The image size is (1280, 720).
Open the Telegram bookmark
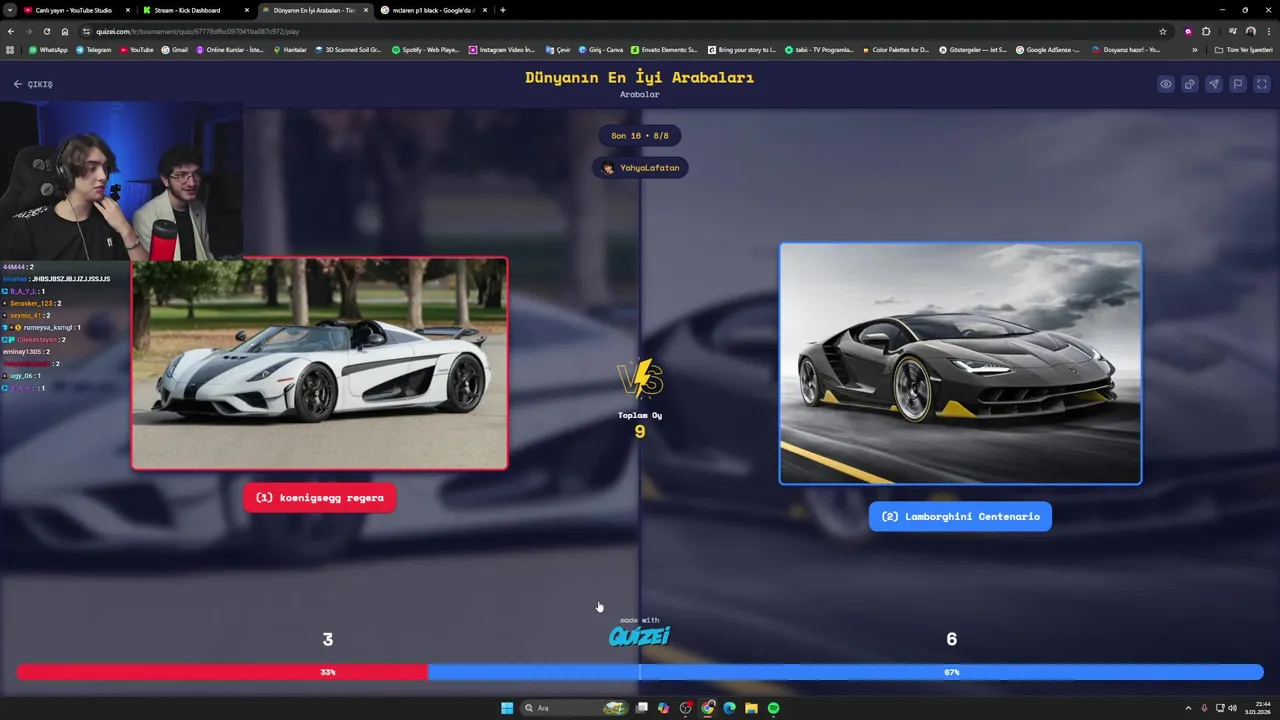pos(93,49)
